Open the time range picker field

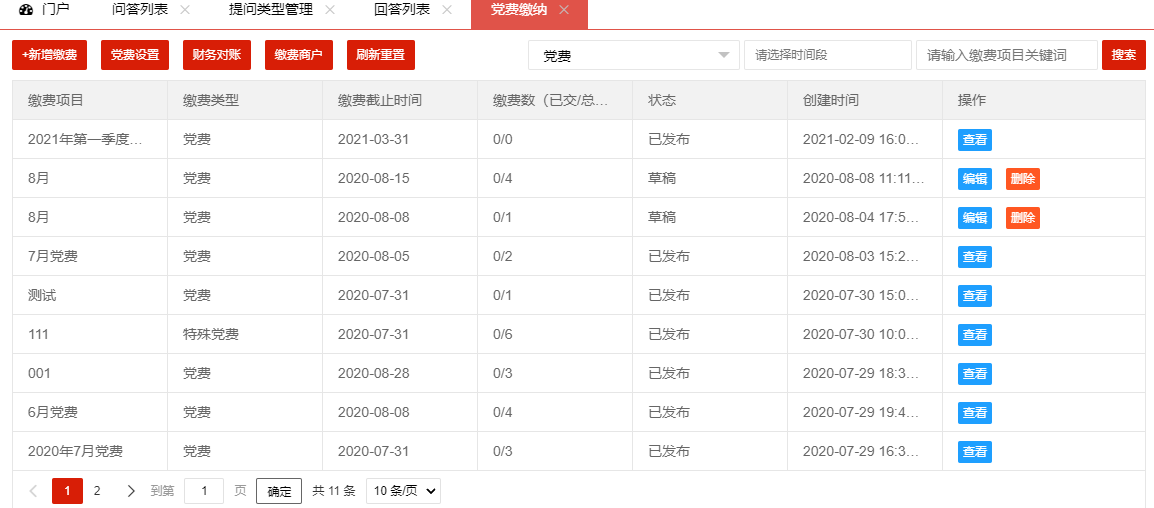(x=827, y=56)
